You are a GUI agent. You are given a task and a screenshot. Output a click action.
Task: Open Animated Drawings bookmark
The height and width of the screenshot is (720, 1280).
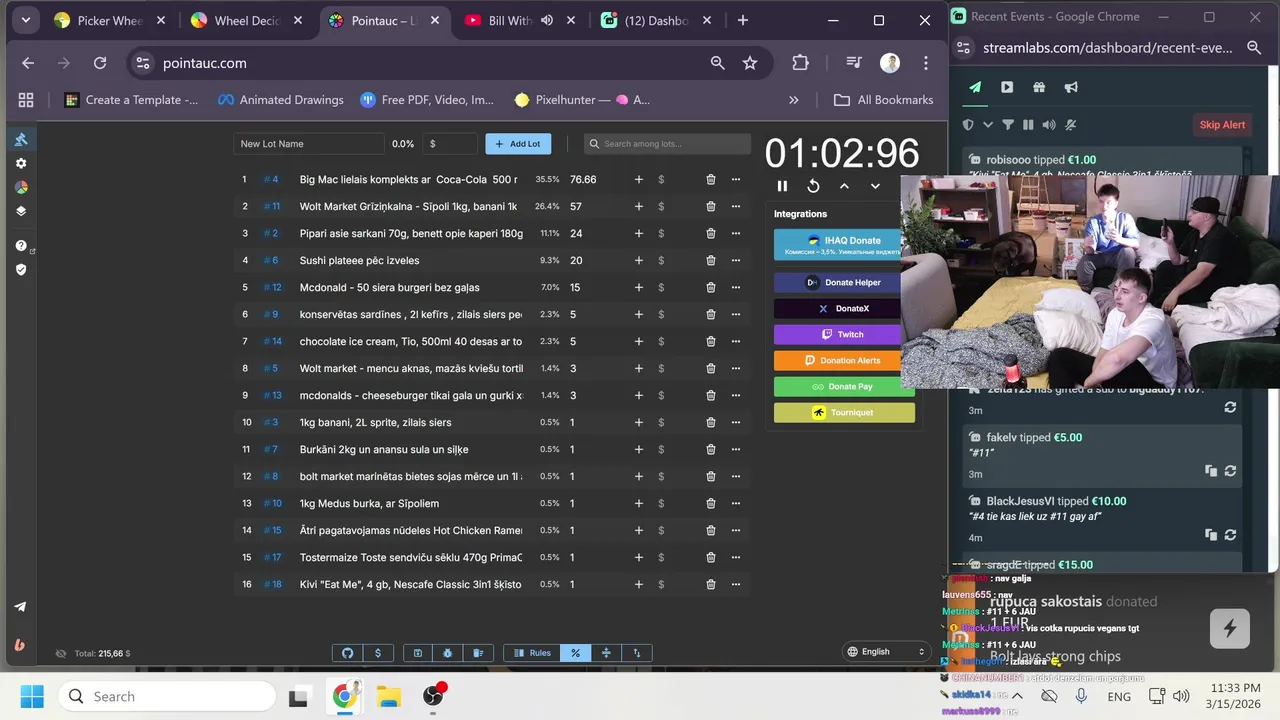click(281, 100)
